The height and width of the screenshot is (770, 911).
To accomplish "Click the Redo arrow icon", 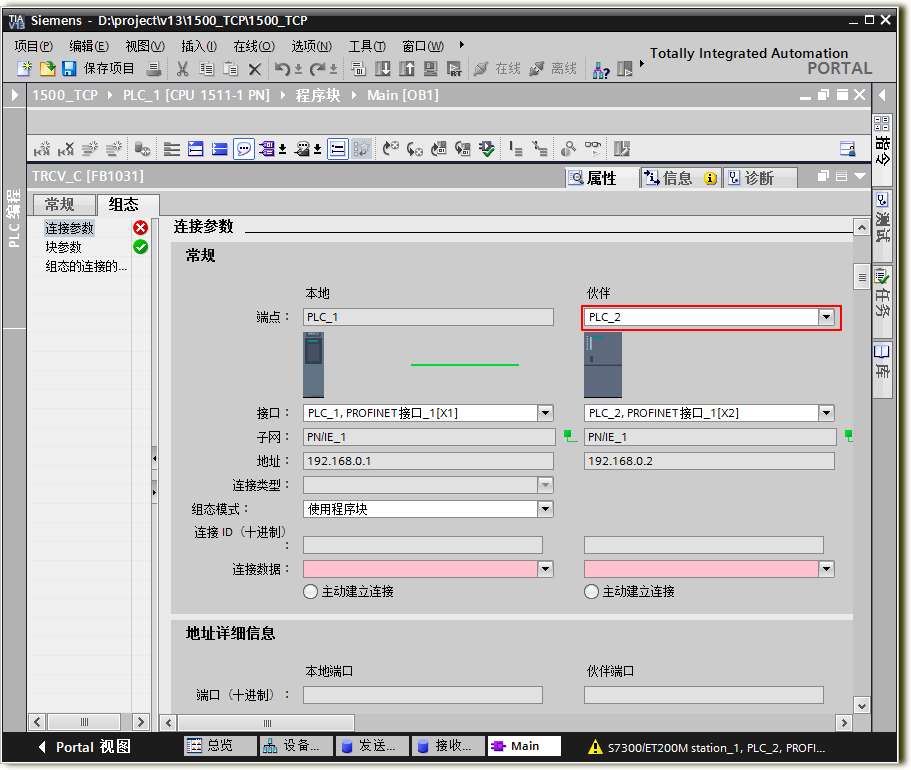I will coord(318,69).
